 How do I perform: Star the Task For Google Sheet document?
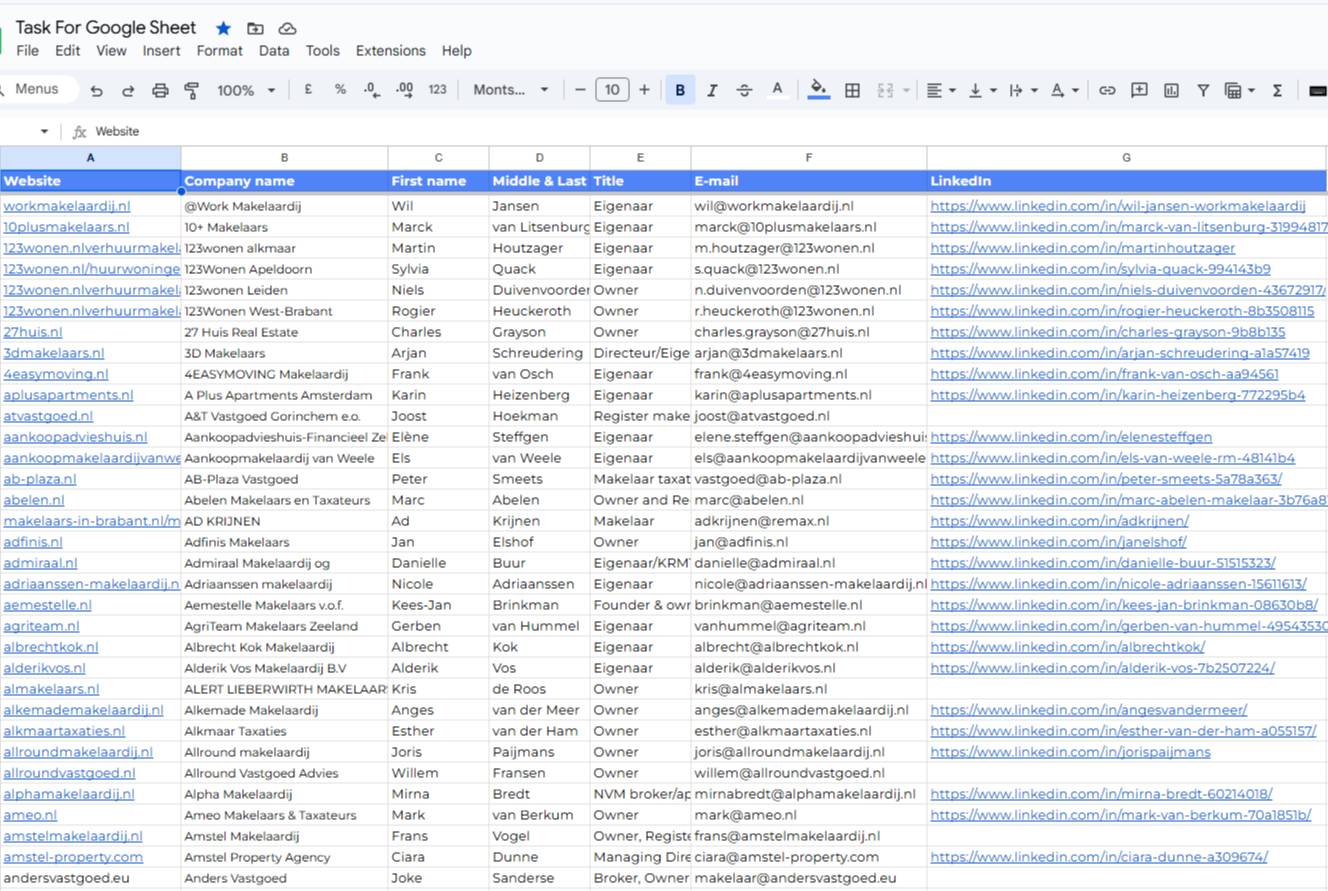[223, 28]
